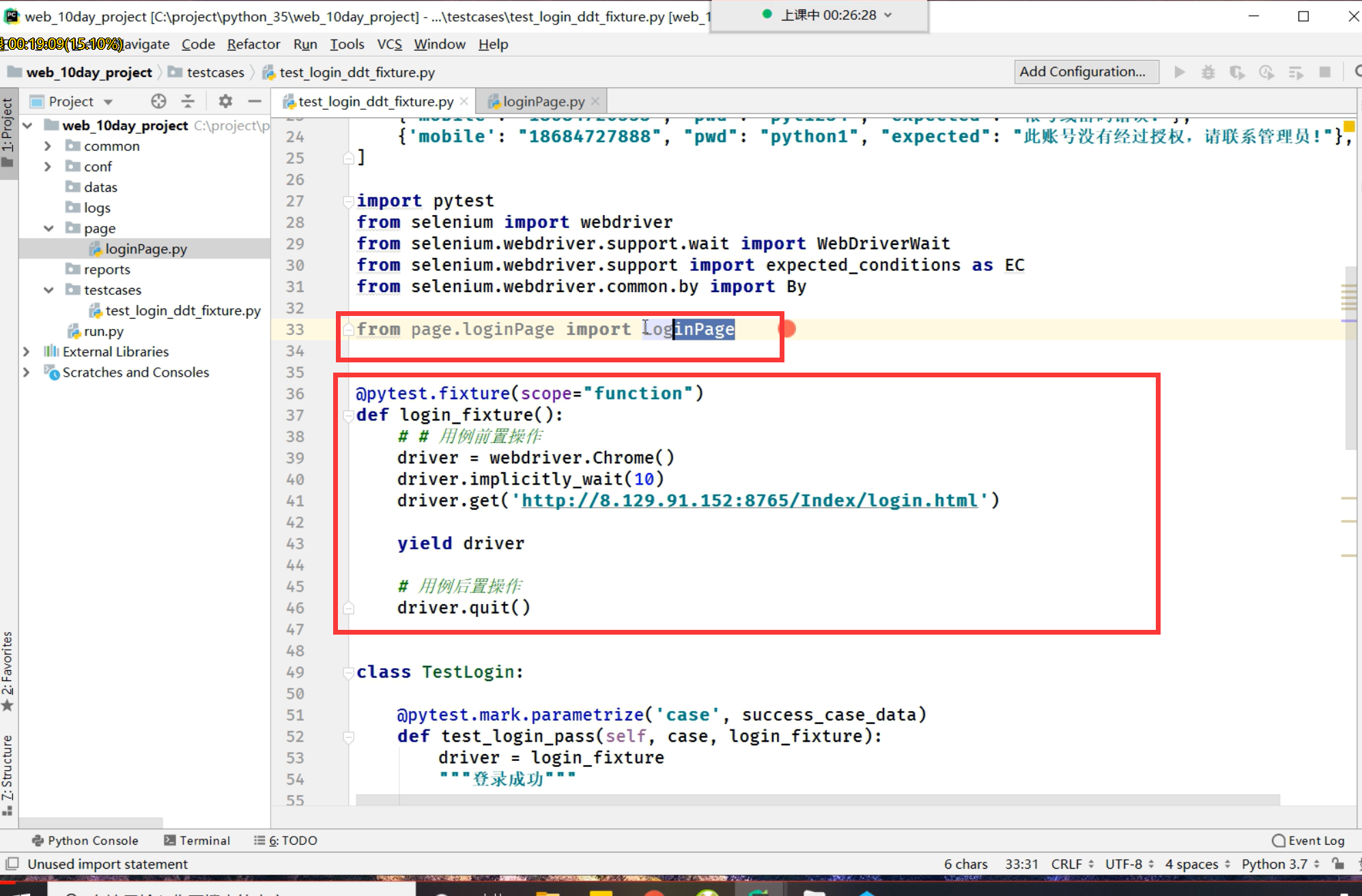Select run.py in the project tree
1362x896 pixels.
104,332
